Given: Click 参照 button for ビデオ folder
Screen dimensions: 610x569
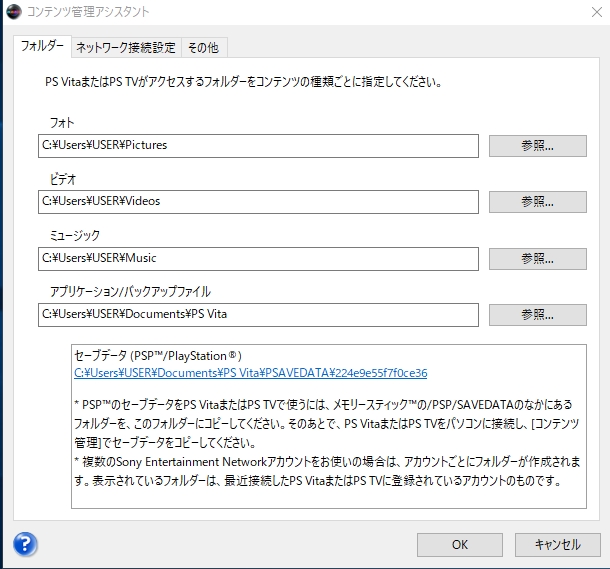Looking at the screenshot, I should [x=538, y=202].
